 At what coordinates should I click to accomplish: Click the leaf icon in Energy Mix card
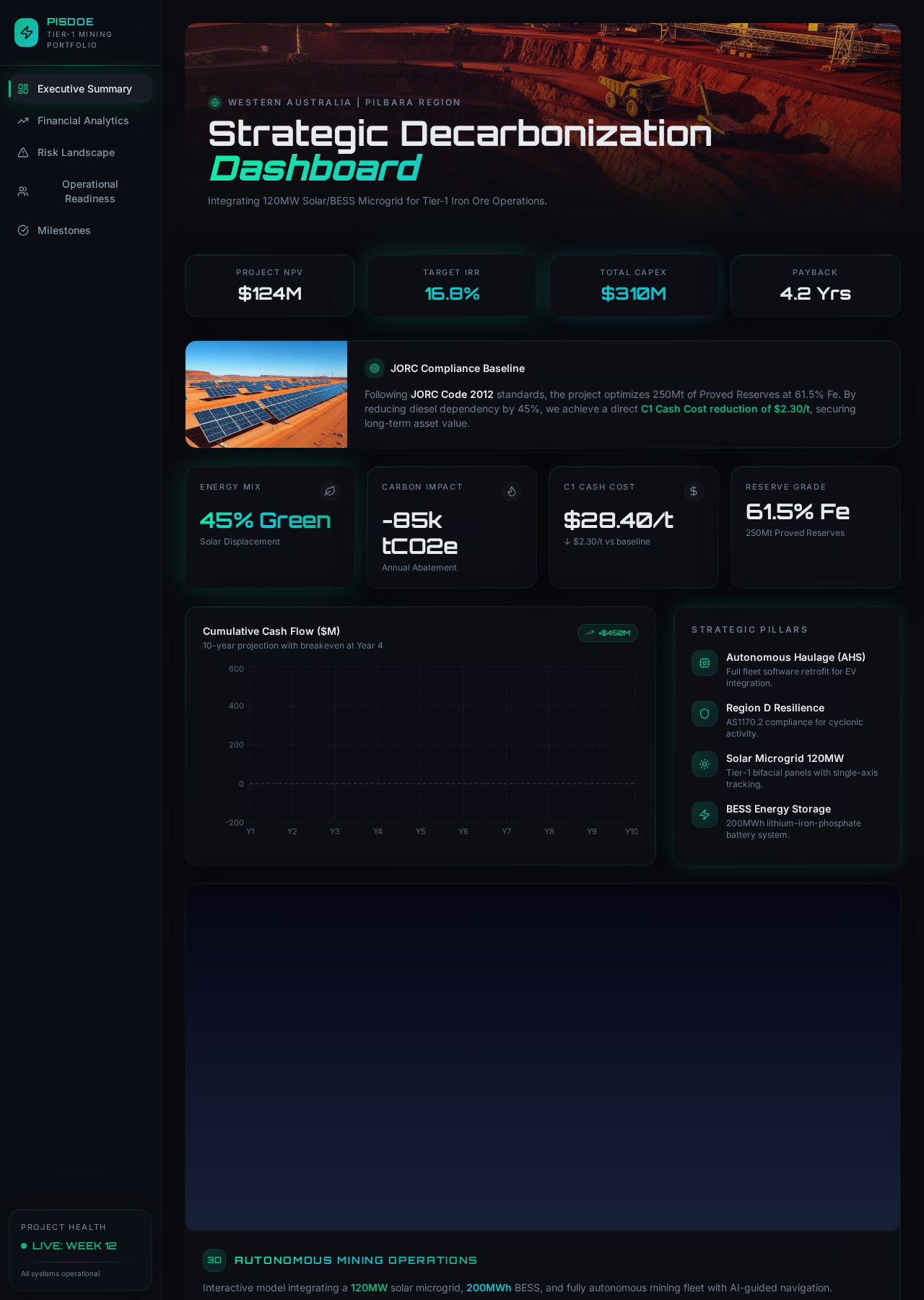click(330, 491)
